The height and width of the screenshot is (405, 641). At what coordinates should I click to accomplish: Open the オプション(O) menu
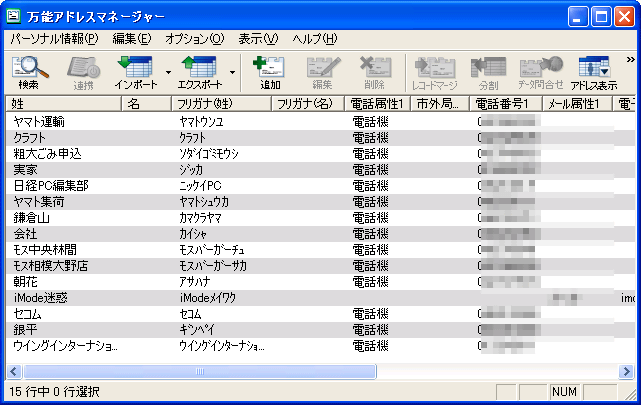coord(195,39)
